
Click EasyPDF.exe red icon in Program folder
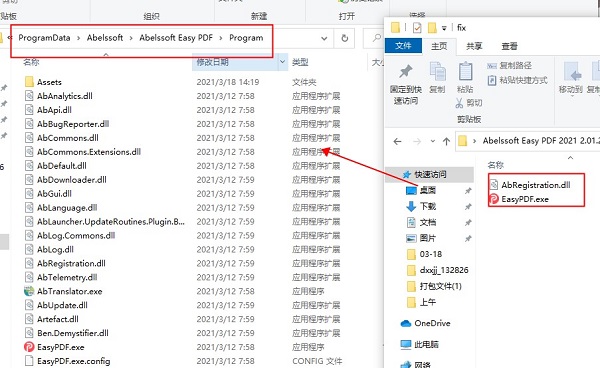click(x=29, y=347)
